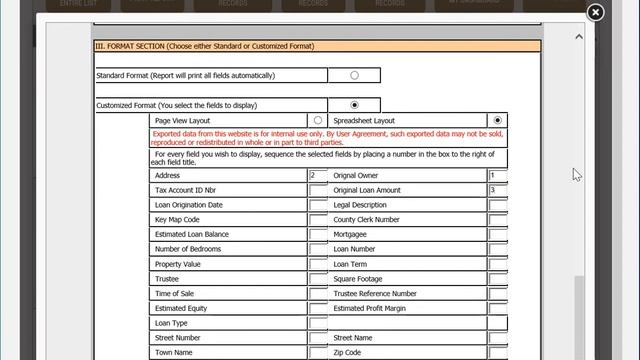
Task: Click the Property Value sequence box
Action: 318,264
